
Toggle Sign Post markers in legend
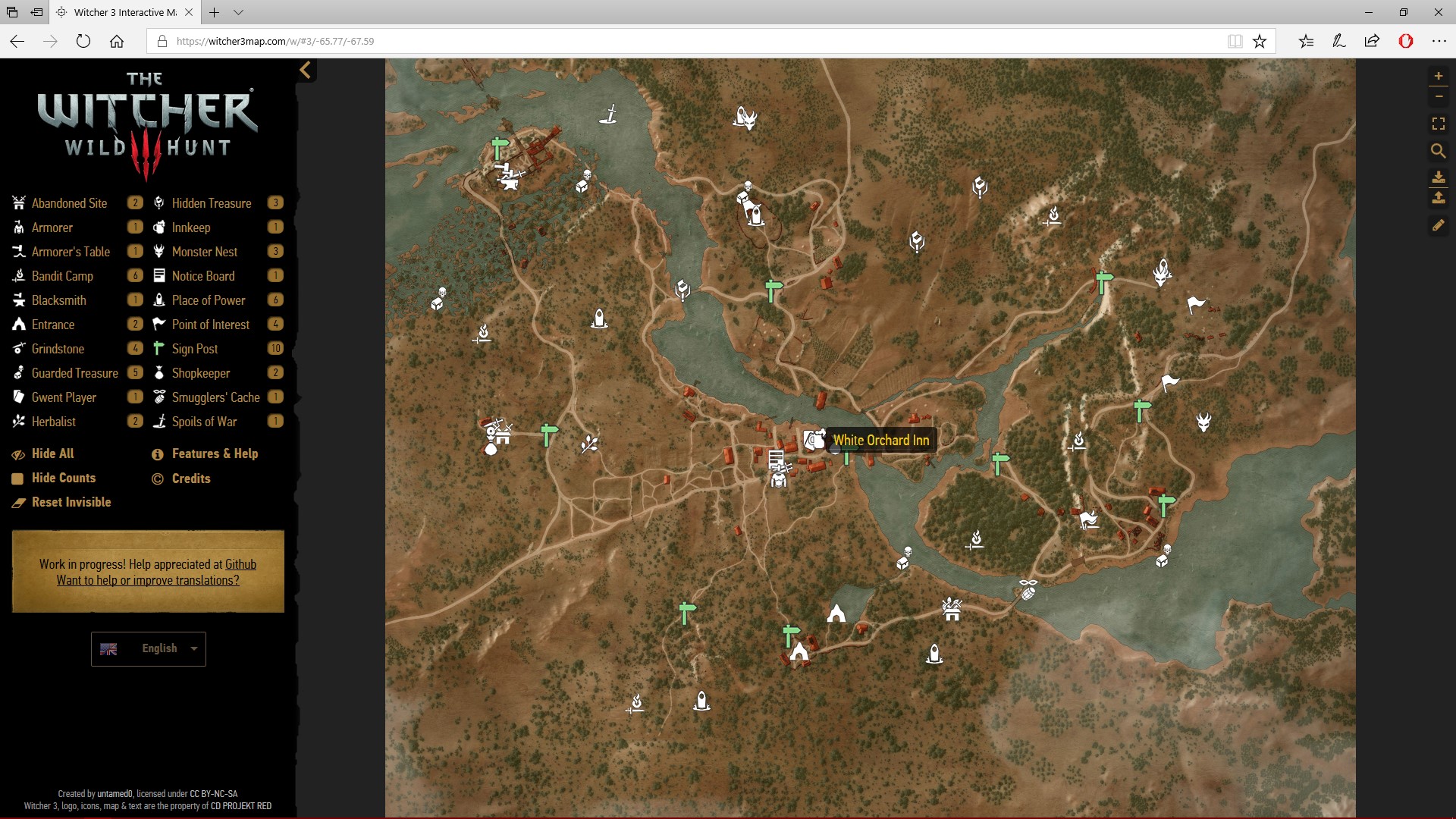click(194, 349)
